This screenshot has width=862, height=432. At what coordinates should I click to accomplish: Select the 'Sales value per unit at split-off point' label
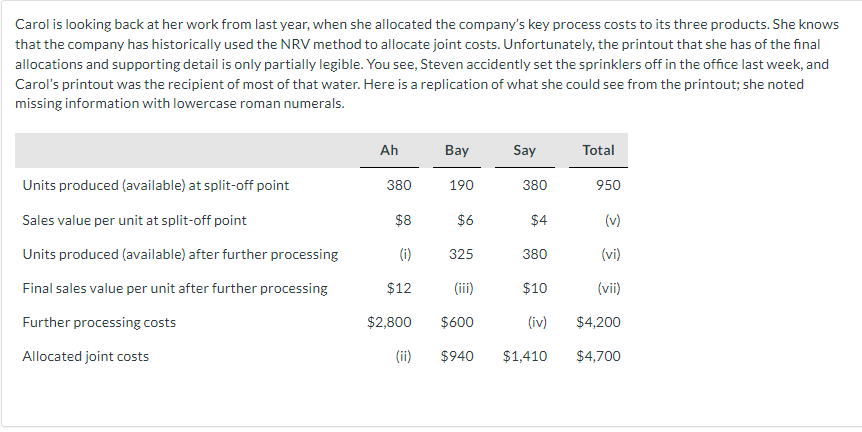coord(134,220)
